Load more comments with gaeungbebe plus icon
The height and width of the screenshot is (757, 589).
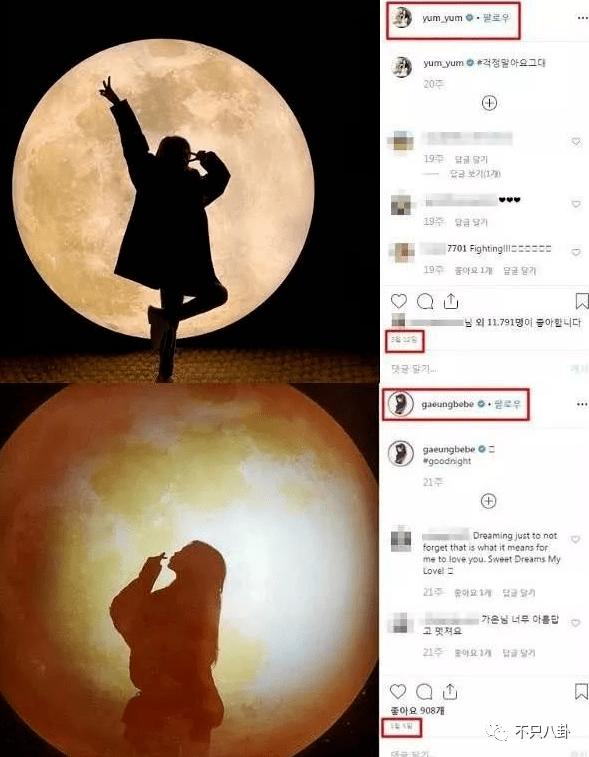coord(489,501)
